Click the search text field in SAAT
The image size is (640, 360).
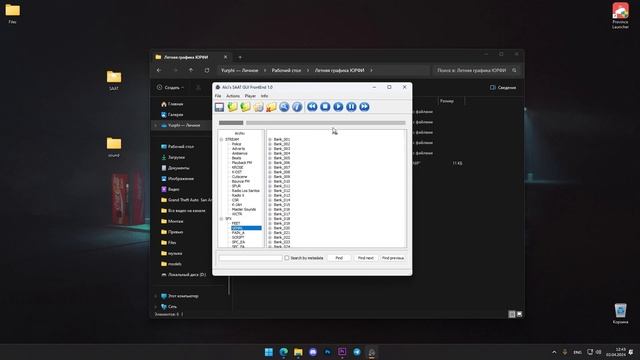(250, 258)
